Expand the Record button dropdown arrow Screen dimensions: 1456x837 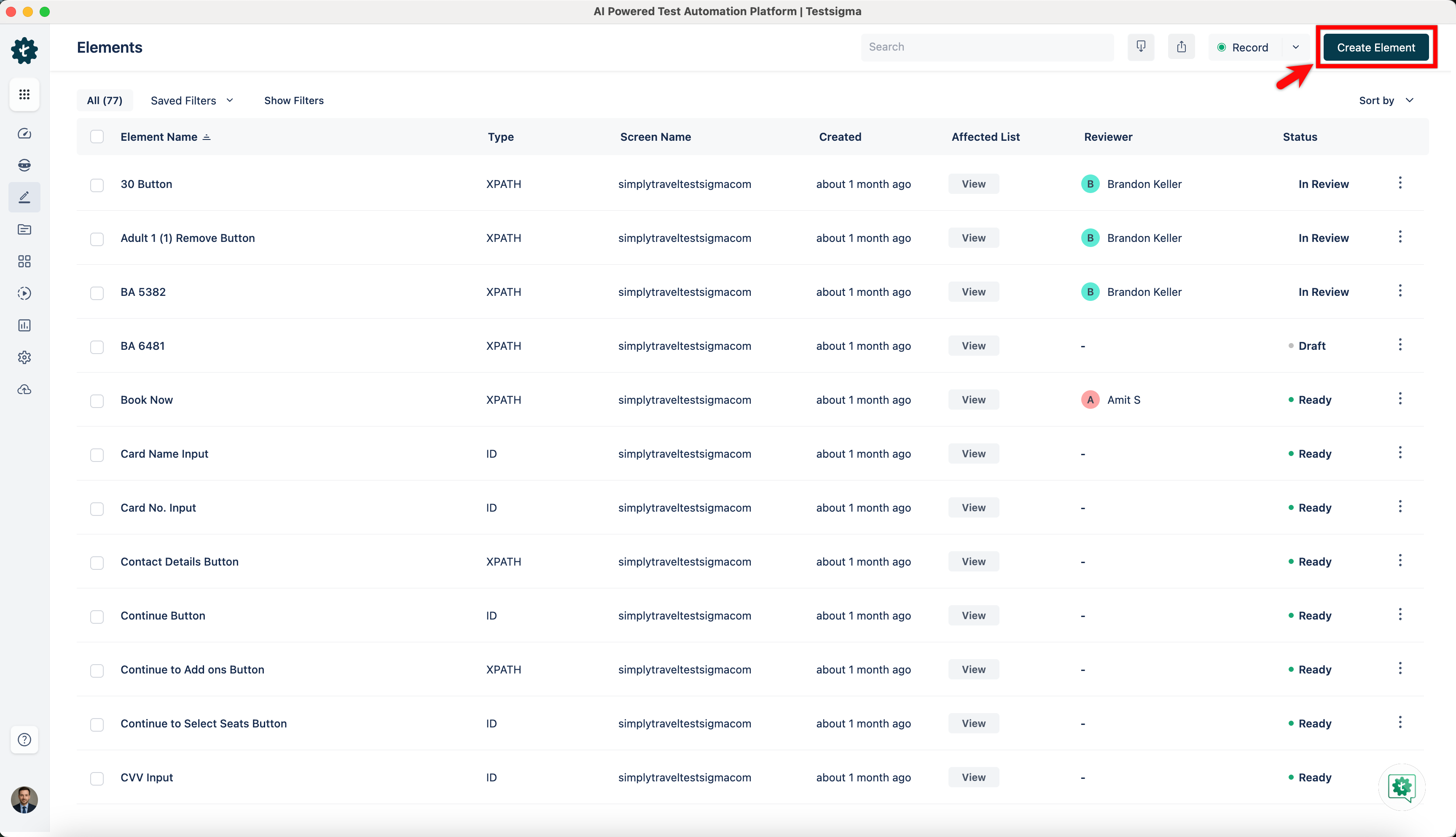(x=1296, y=47)
